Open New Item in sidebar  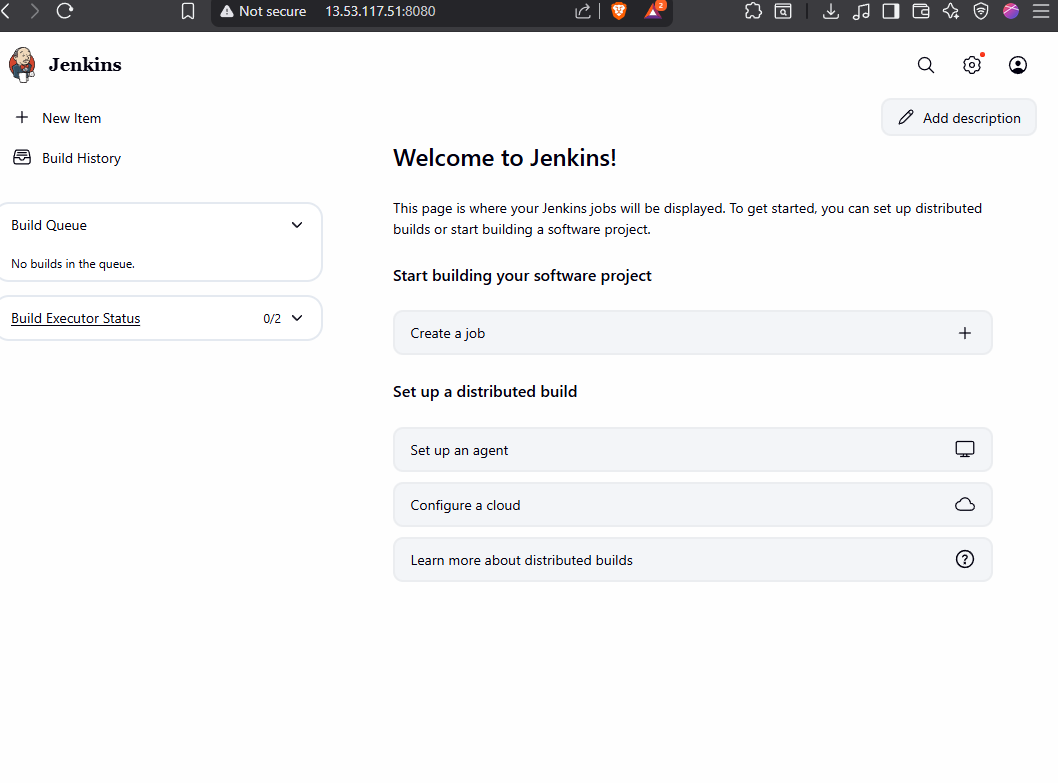point(59,117)
